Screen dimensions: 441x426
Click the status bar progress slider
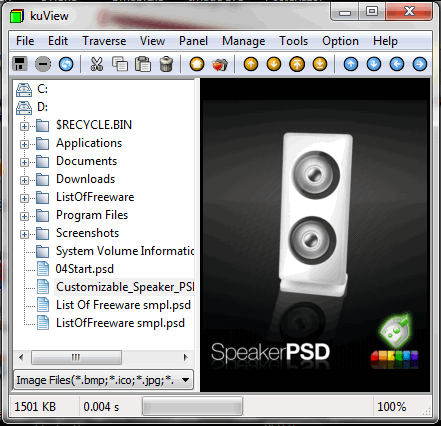click(x=192, y=406)
